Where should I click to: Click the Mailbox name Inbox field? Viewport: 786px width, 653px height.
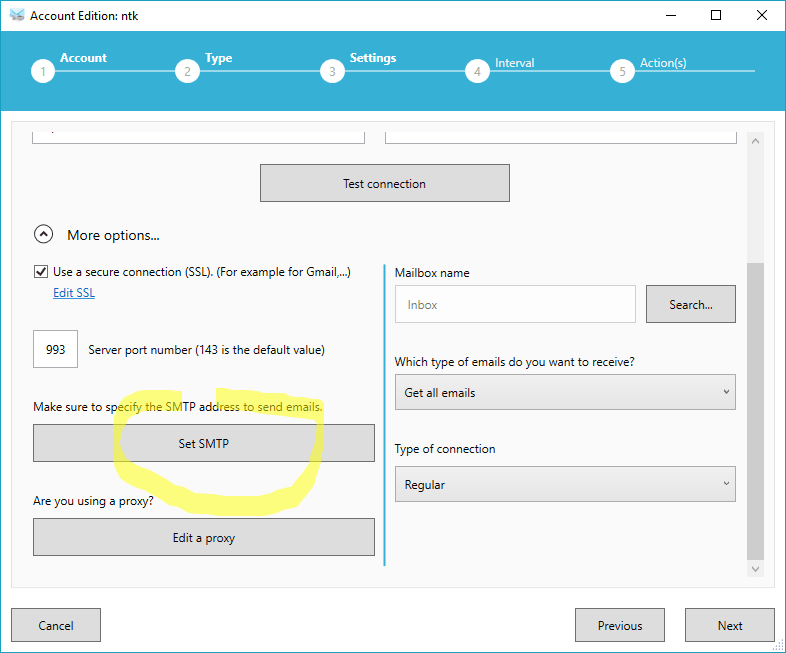coord(515,304)
